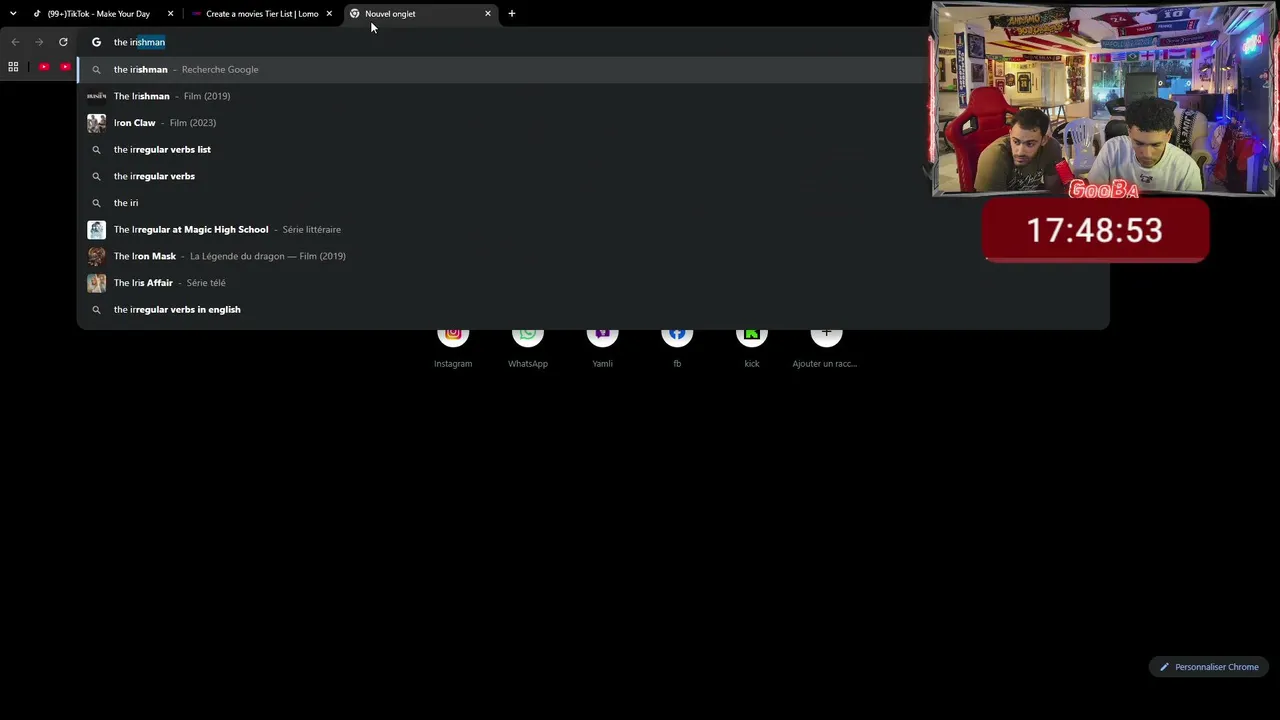
Task: Switch to the TikTok - Make Your Day tab
Action: [99, 14]
